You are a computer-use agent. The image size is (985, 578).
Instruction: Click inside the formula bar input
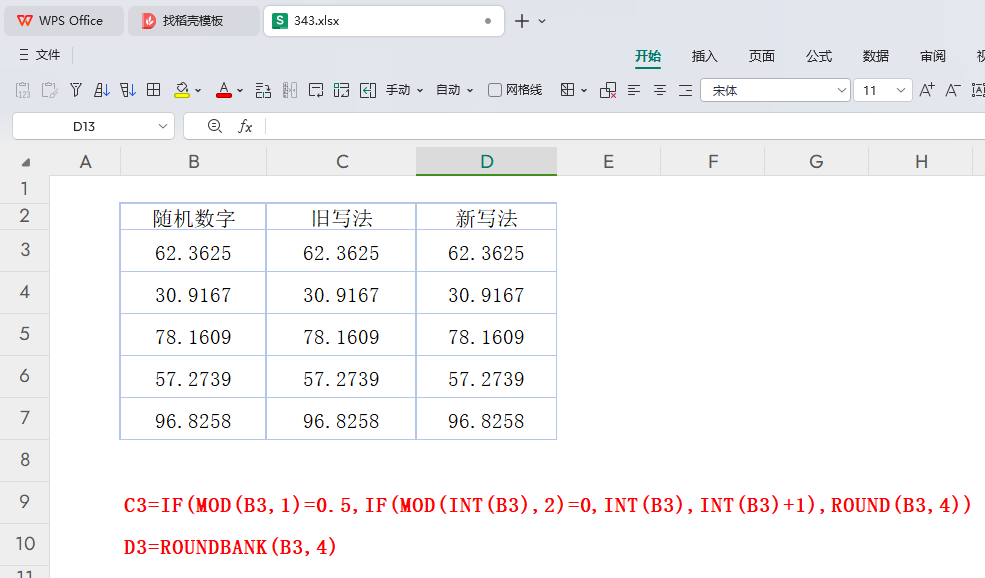[x=625, y=126]
